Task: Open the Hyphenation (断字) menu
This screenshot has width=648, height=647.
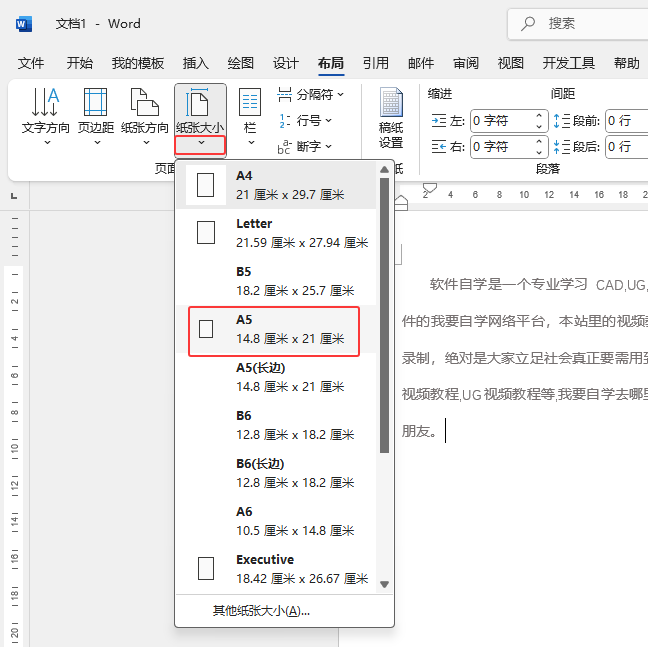Action: click(x=305, y=146)
